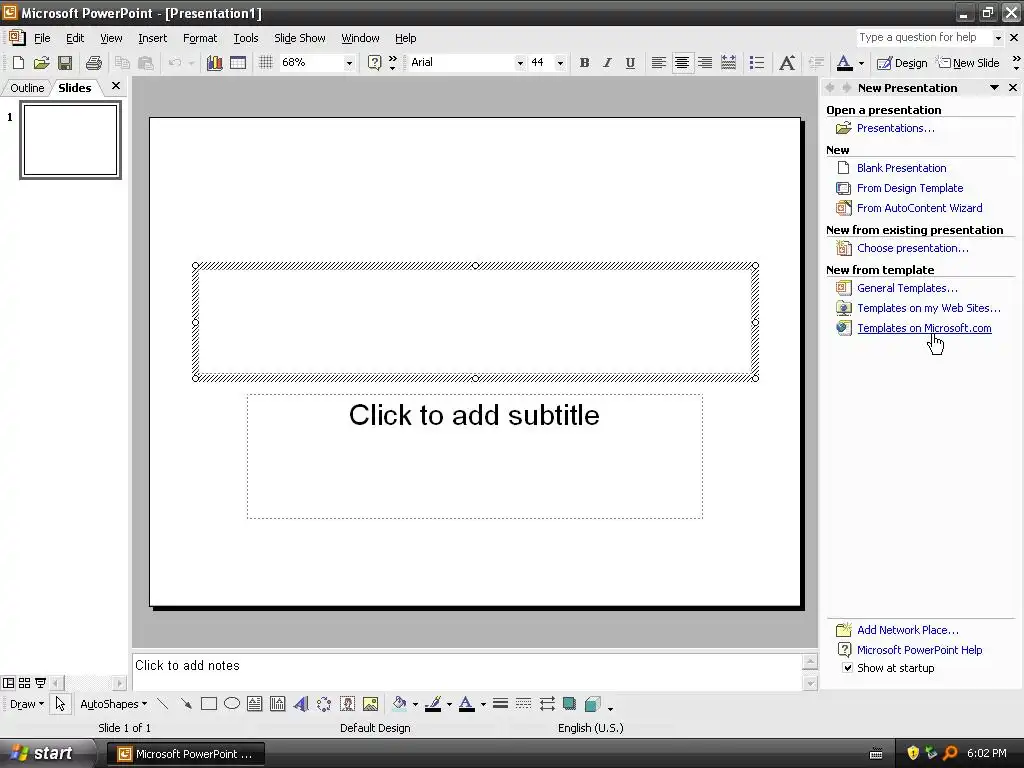Align text left
This screenshot has width=1024, height=768.
coord(658,63)
